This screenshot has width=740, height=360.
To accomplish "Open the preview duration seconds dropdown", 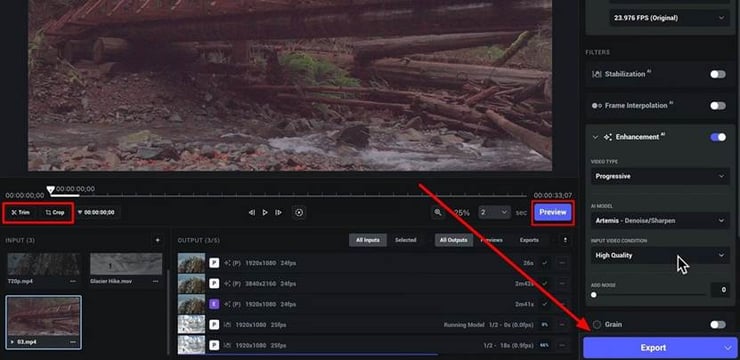I will (494, 213).
